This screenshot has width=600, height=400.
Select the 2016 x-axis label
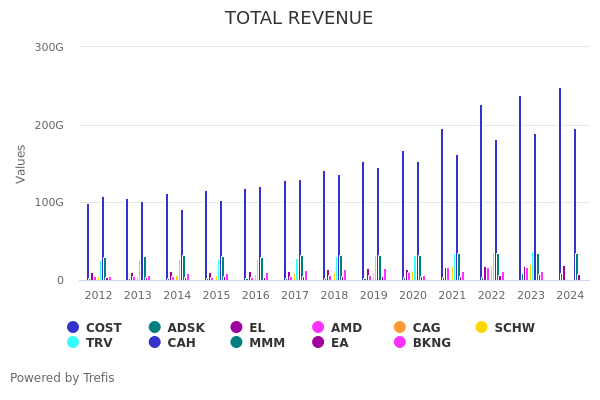pyautogui.click(x=256, y=296)
